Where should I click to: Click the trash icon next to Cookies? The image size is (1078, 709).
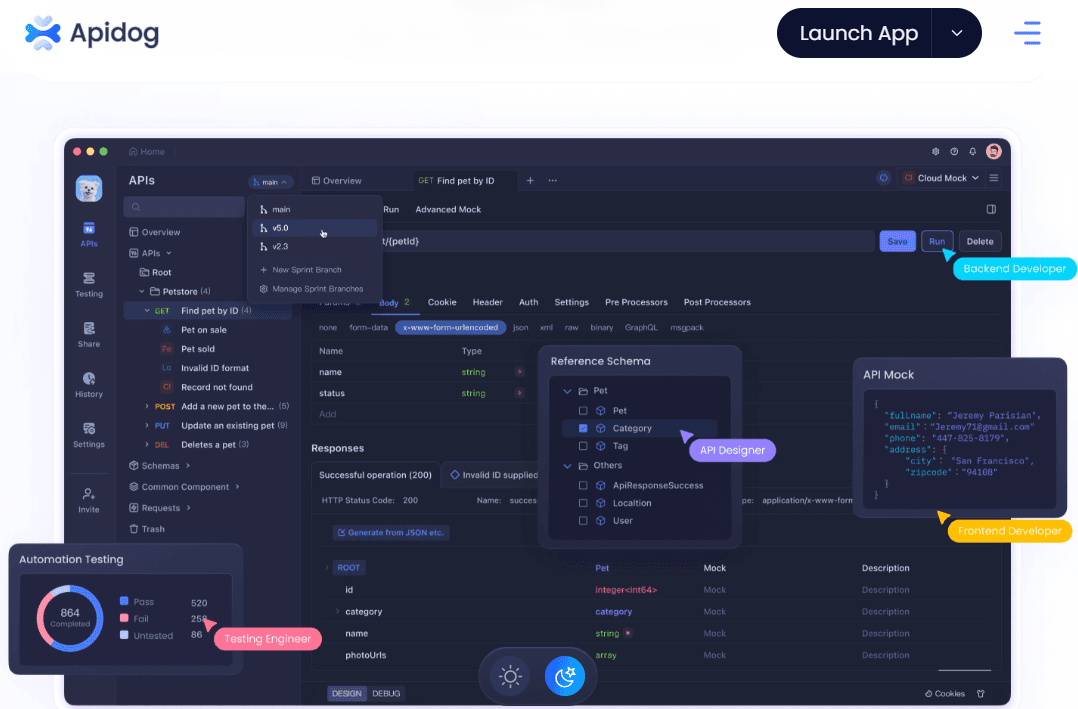980,693
